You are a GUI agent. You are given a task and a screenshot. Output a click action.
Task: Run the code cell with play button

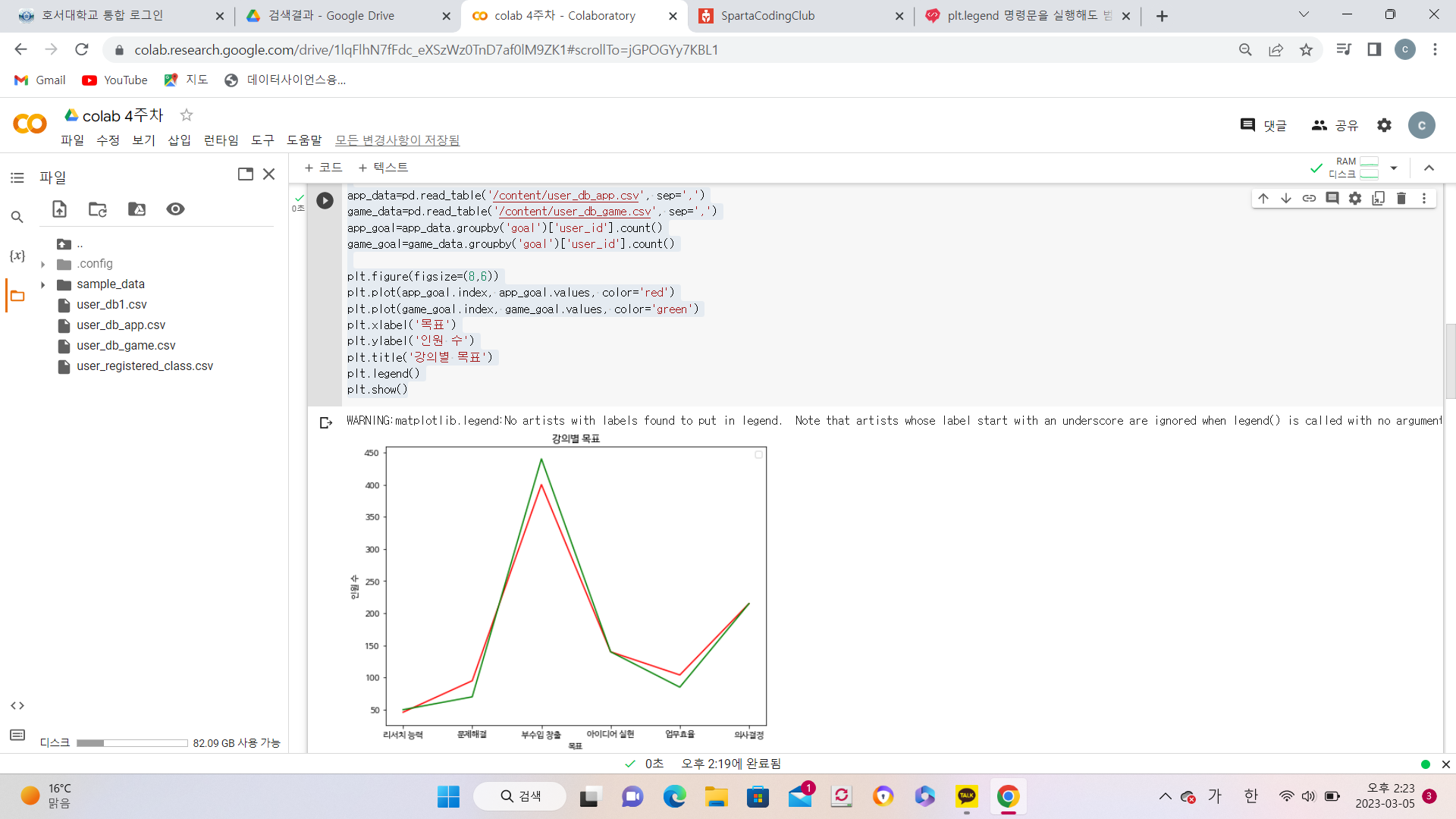point(325,200)
